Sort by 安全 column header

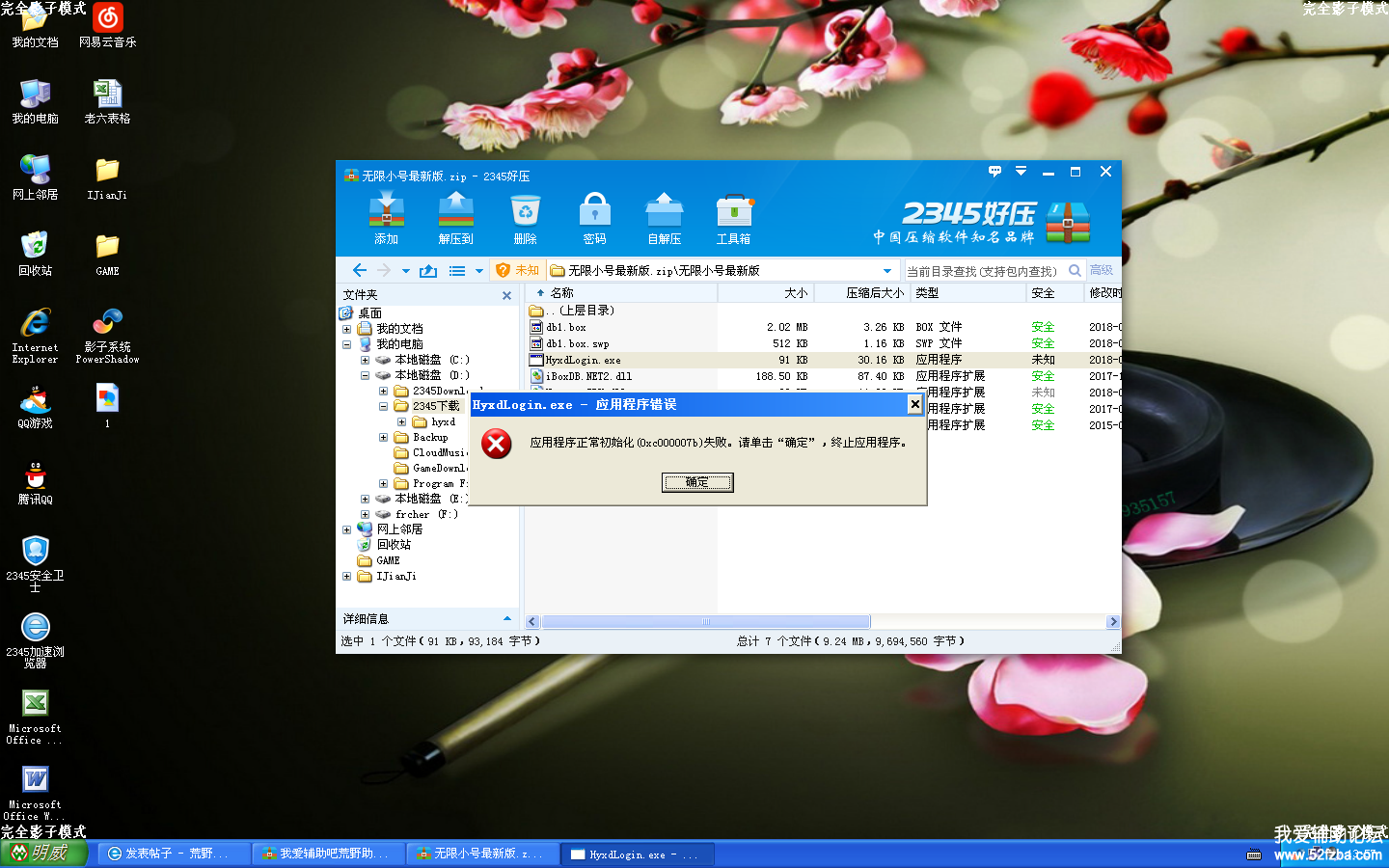point(1055,293)
